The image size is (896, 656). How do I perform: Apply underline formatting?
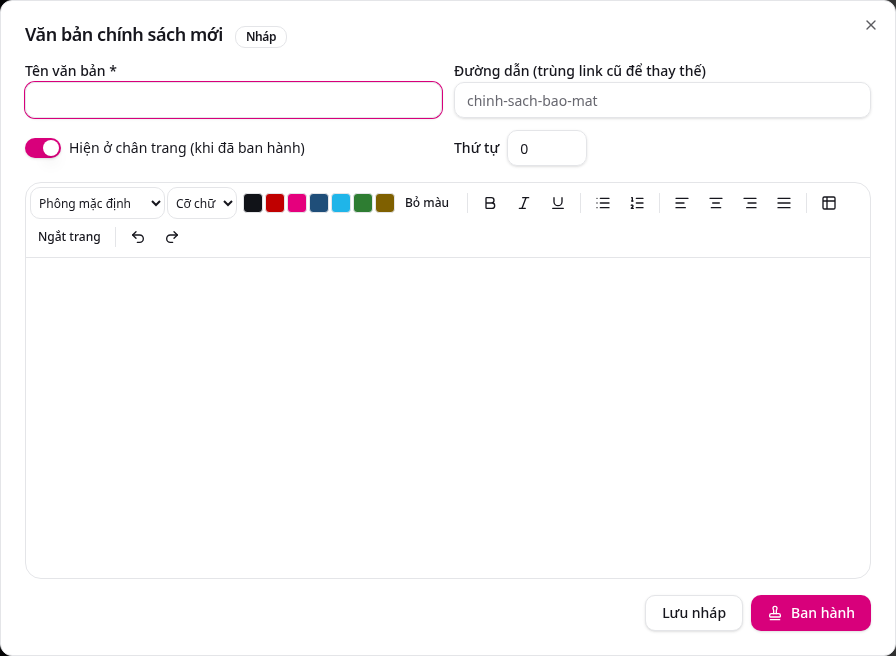558,203
